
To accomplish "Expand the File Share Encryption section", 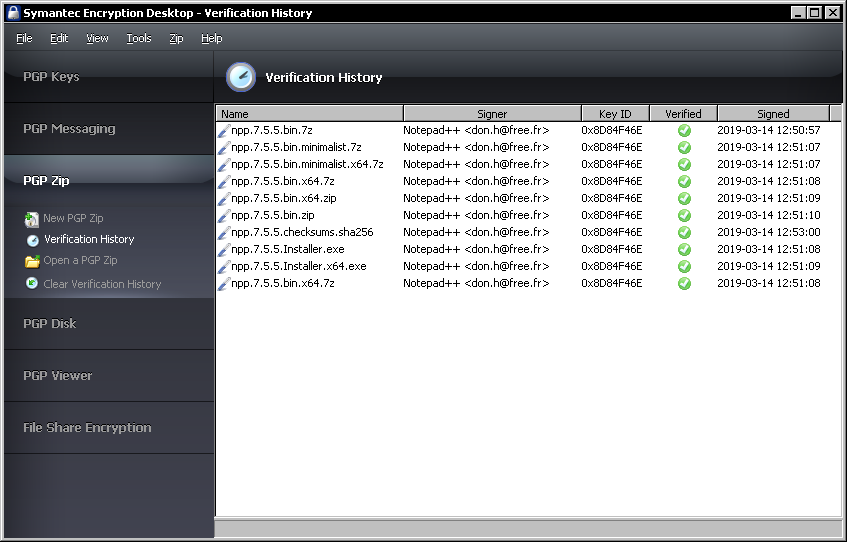I will pyautogui.click(x=109, y=427).
